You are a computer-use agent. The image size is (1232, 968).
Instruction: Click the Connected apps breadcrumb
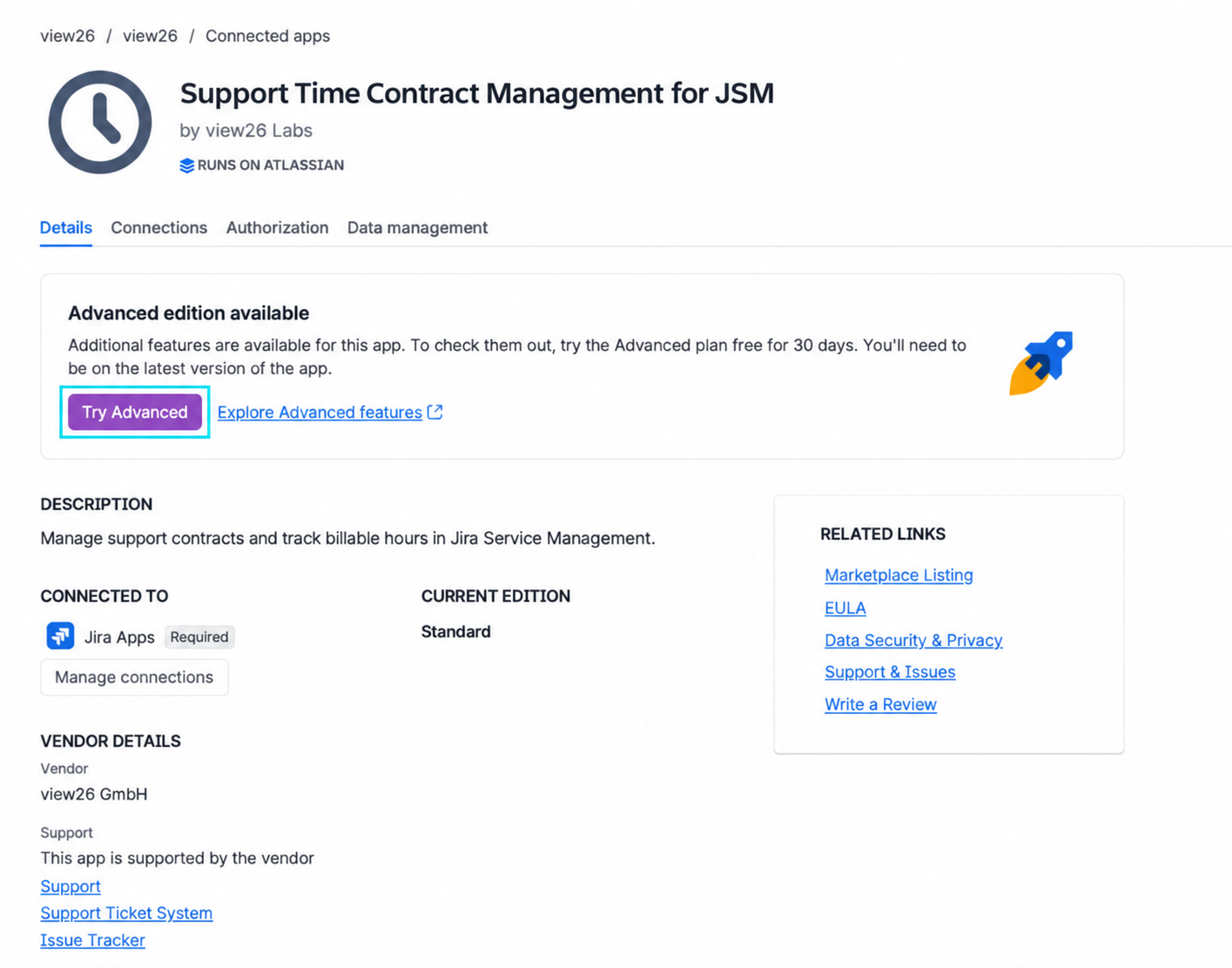(267, 36)
